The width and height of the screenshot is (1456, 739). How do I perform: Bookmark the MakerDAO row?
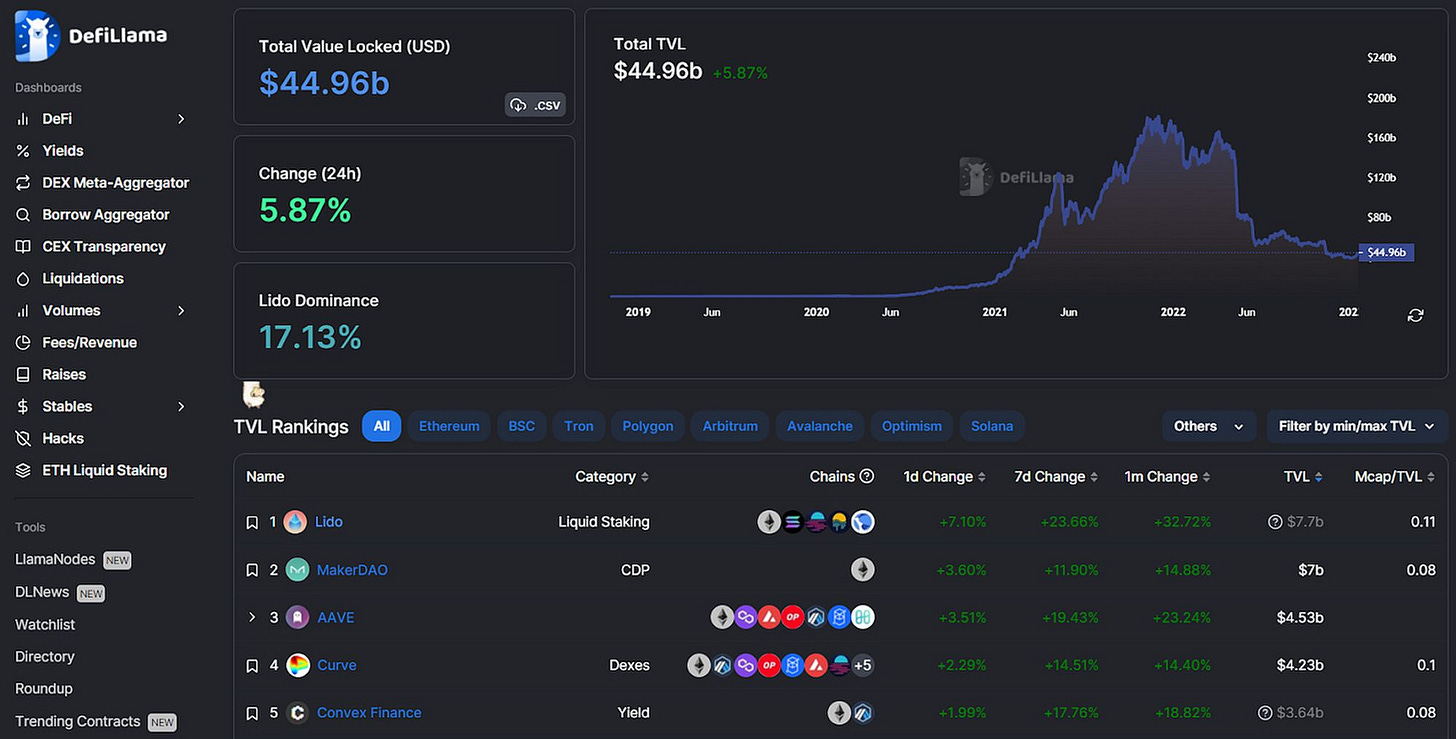[x=252, y=570]
